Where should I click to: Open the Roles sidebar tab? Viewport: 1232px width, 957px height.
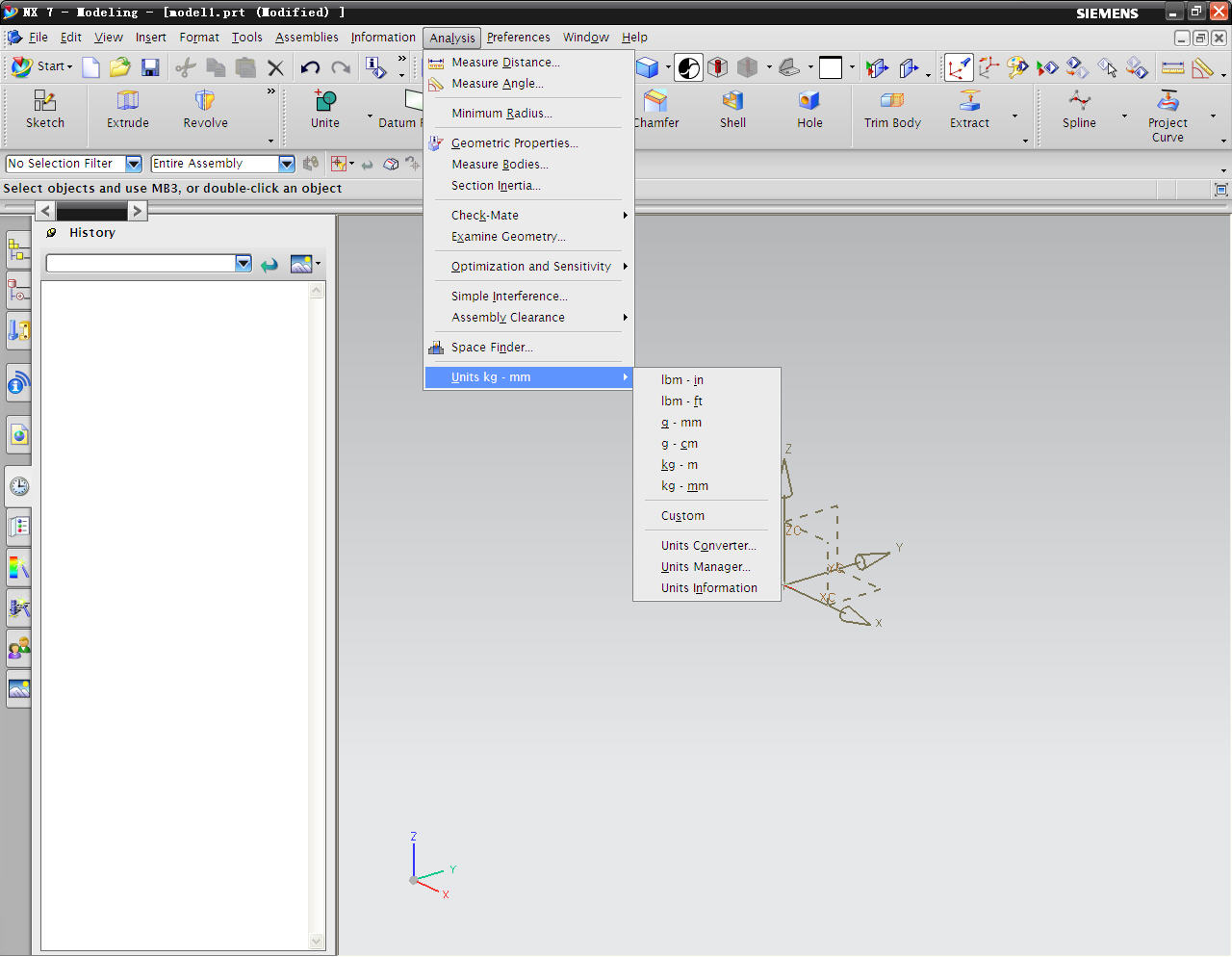click(18, 648)
